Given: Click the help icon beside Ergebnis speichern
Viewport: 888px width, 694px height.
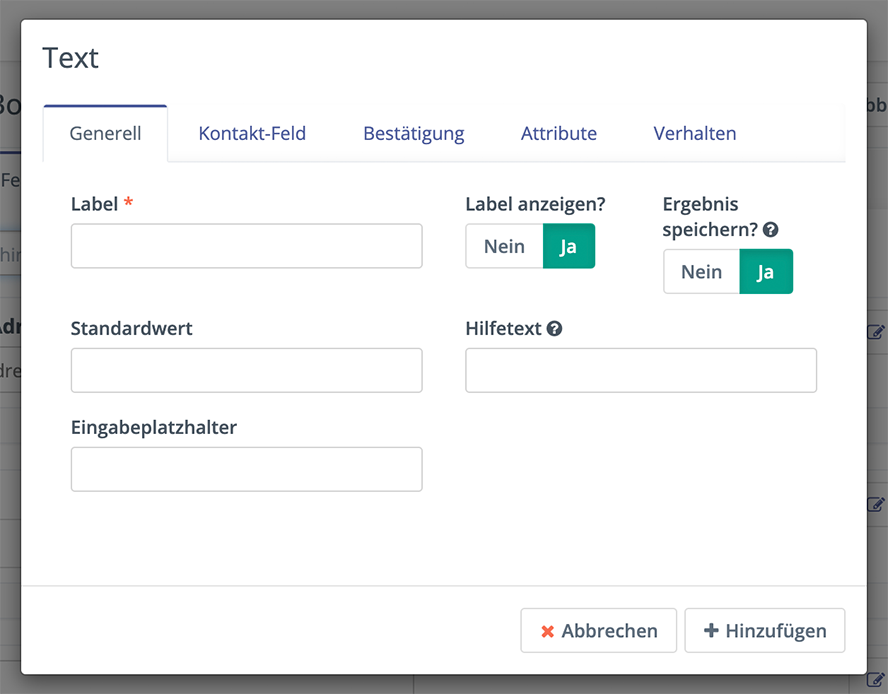Looking at the screenshot, I should (770, 230).
